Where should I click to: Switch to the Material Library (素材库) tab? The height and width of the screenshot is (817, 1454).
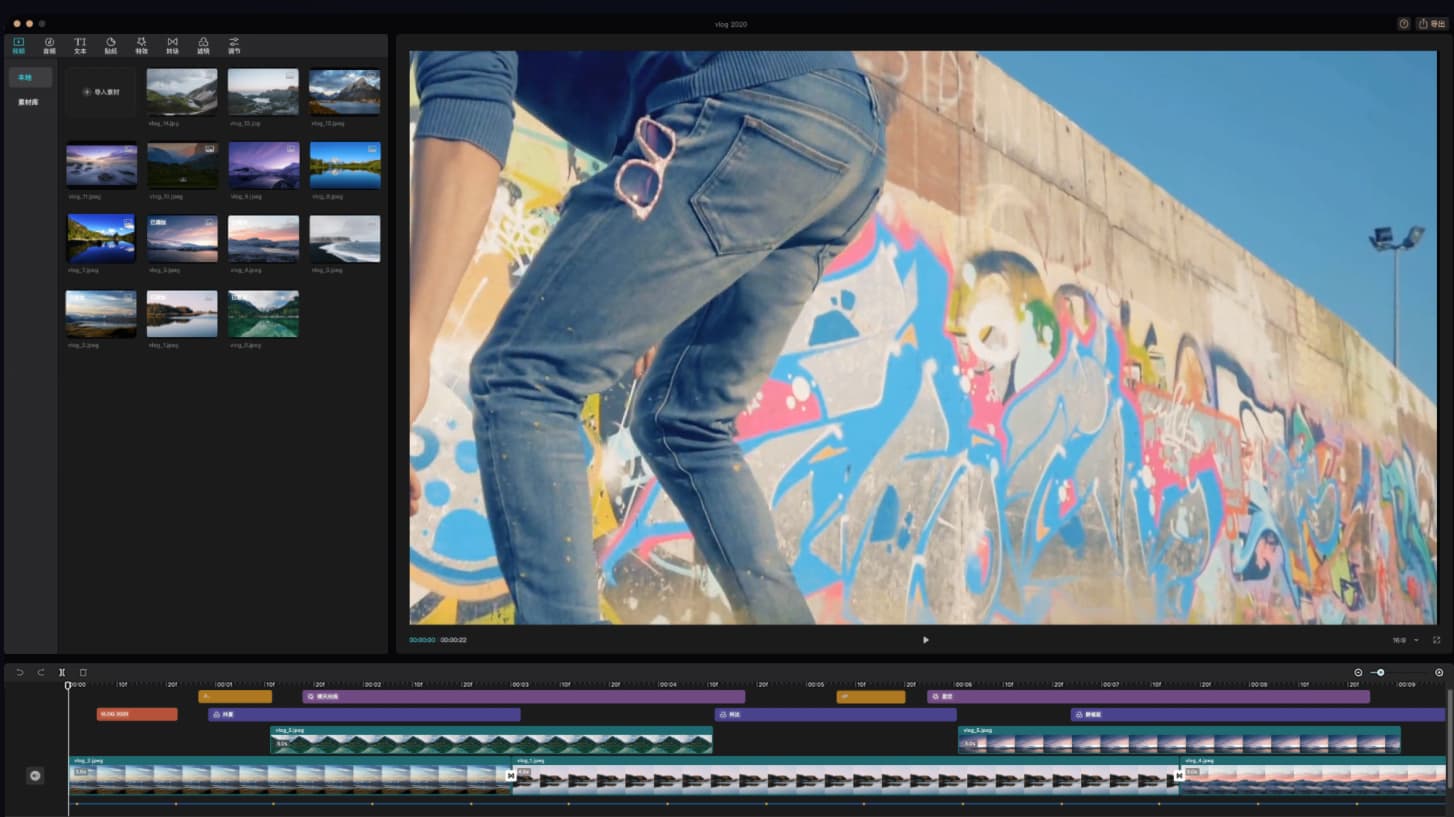coord(28,102)
